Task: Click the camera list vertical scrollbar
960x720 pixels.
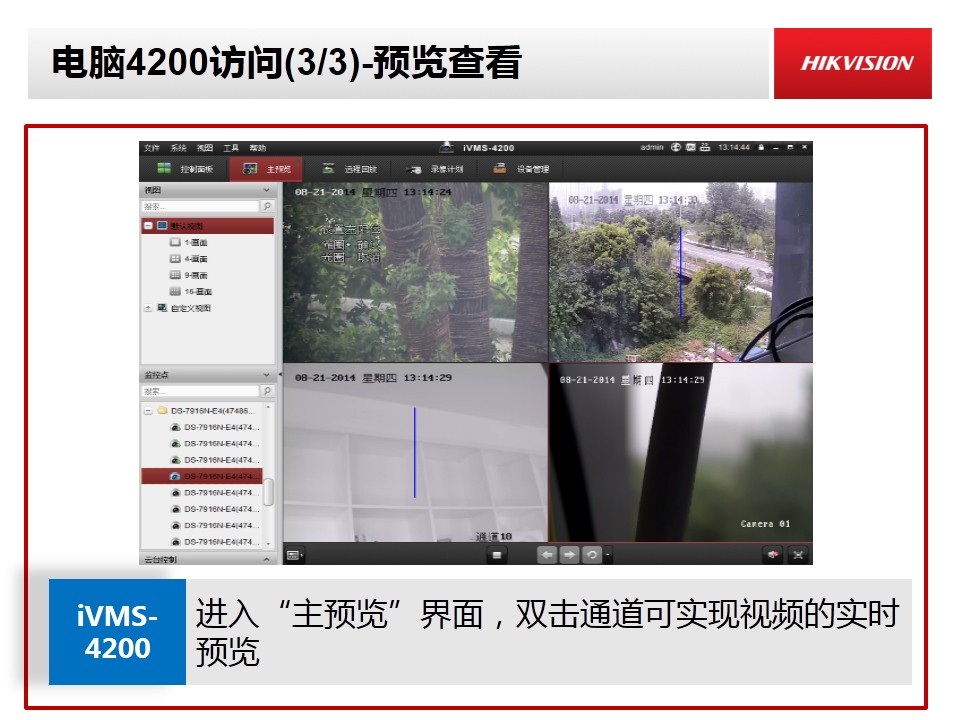Action: click(x=268, y=492)
